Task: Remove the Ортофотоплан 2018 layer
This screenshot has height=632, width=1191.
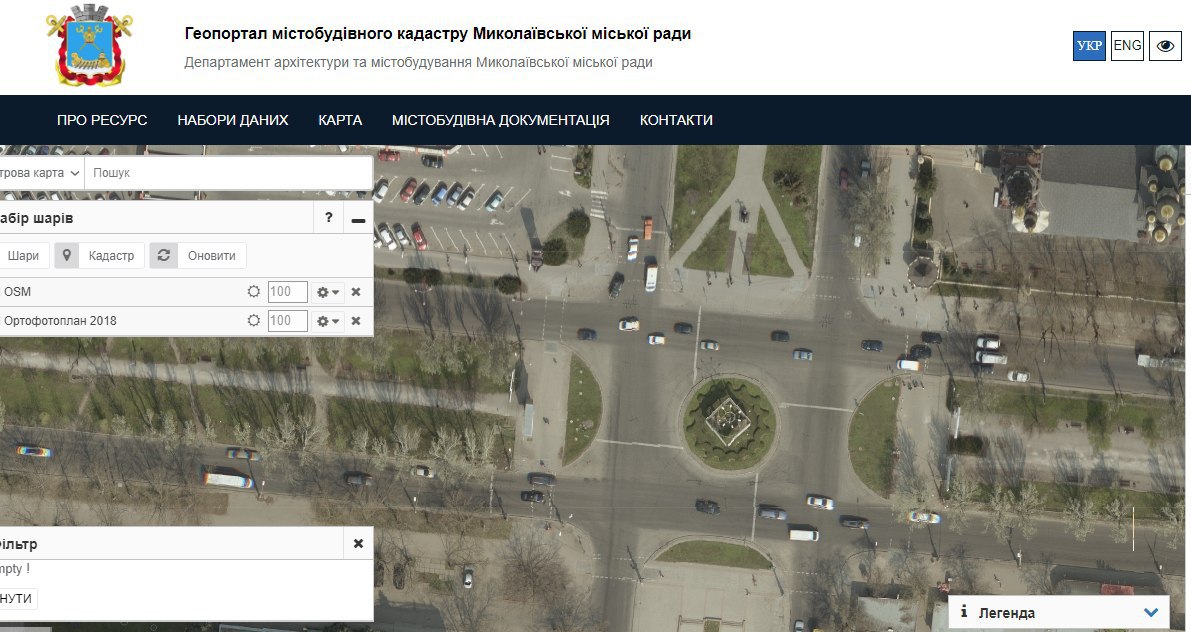Action: click(355, 321)
